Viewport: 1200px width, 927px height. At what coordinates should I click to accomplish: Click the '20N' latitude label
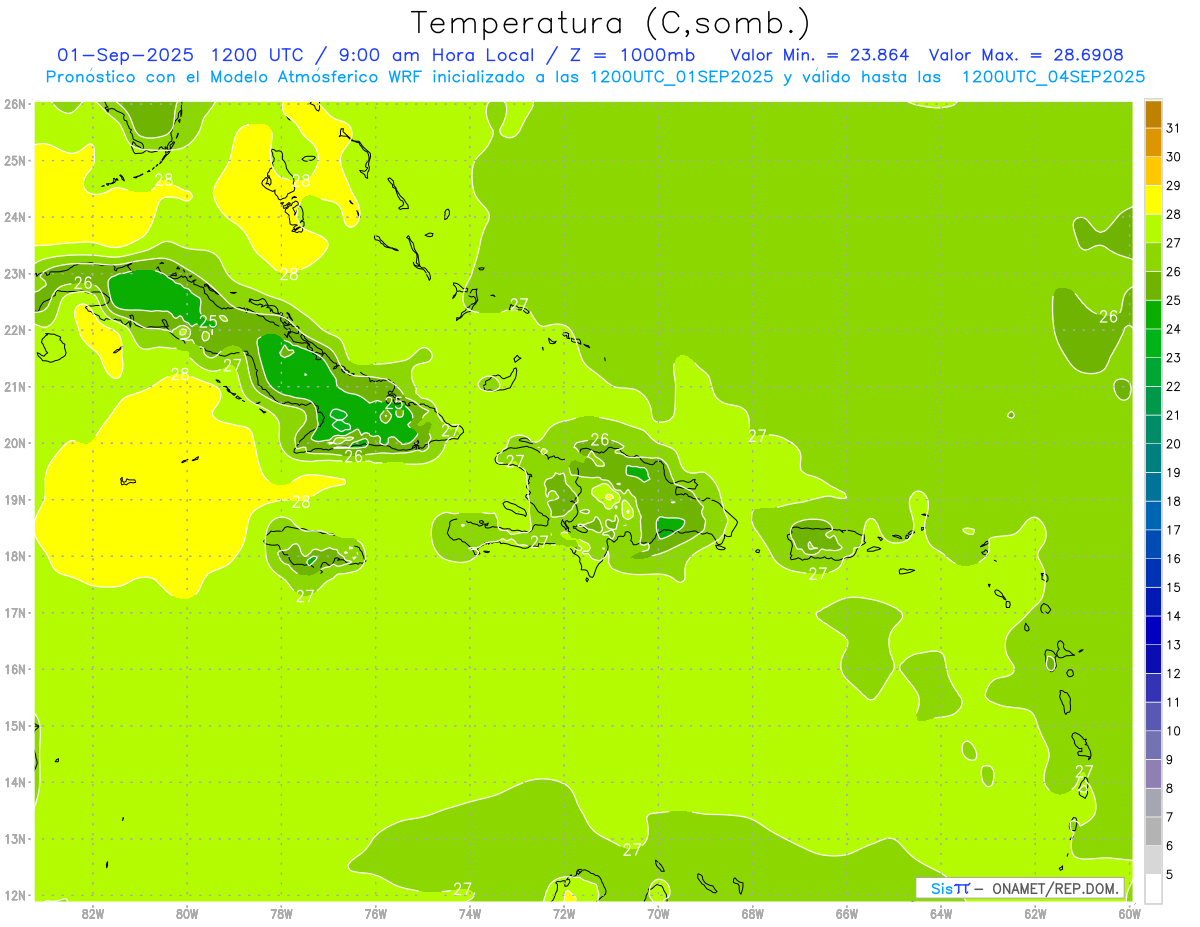click(x=14, y=443)
